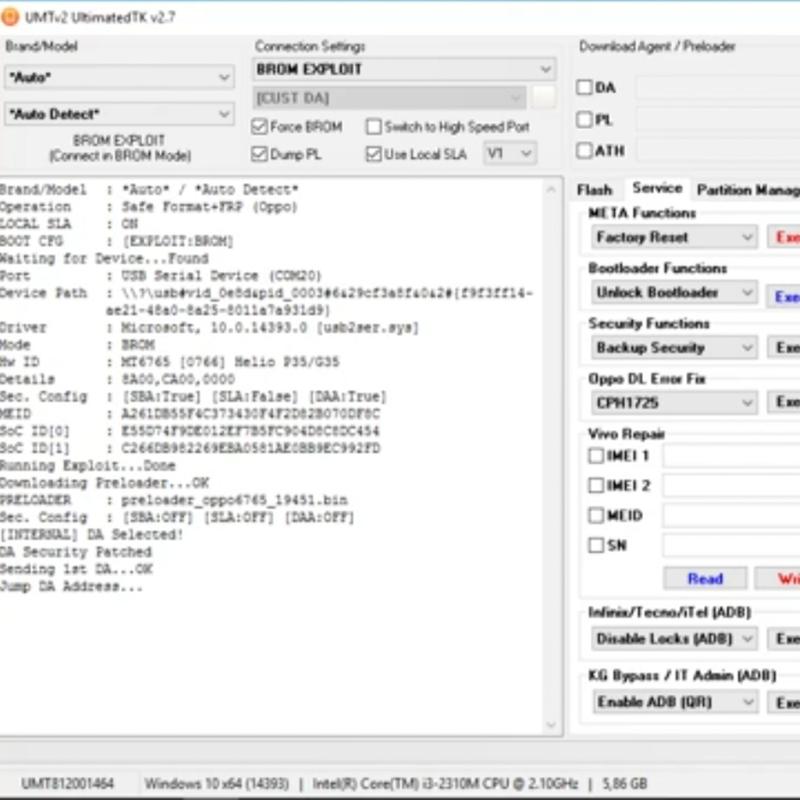Image resolution: width=800 pixels, height=800 pixels.
Task: Click the blue Read button
Action: (705, 578)
